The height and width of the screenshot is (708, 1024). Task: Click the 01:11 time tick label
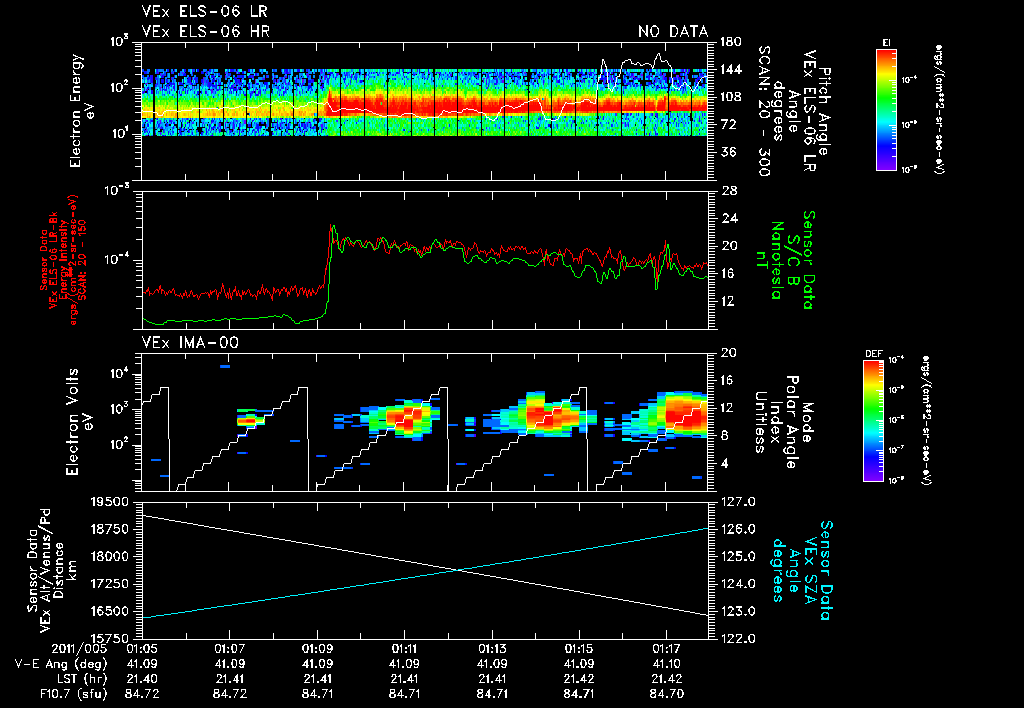click(x=404, y=650)
